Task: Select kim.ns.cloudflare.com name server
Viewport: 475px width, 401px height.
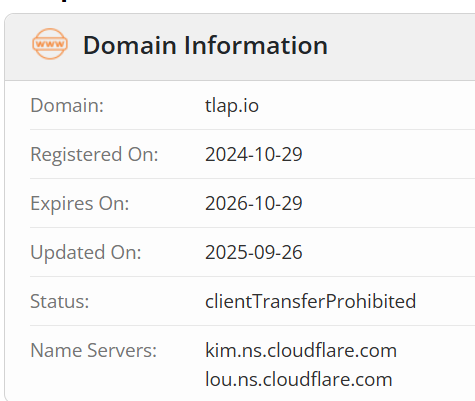Action: click(x=301, y=350)
